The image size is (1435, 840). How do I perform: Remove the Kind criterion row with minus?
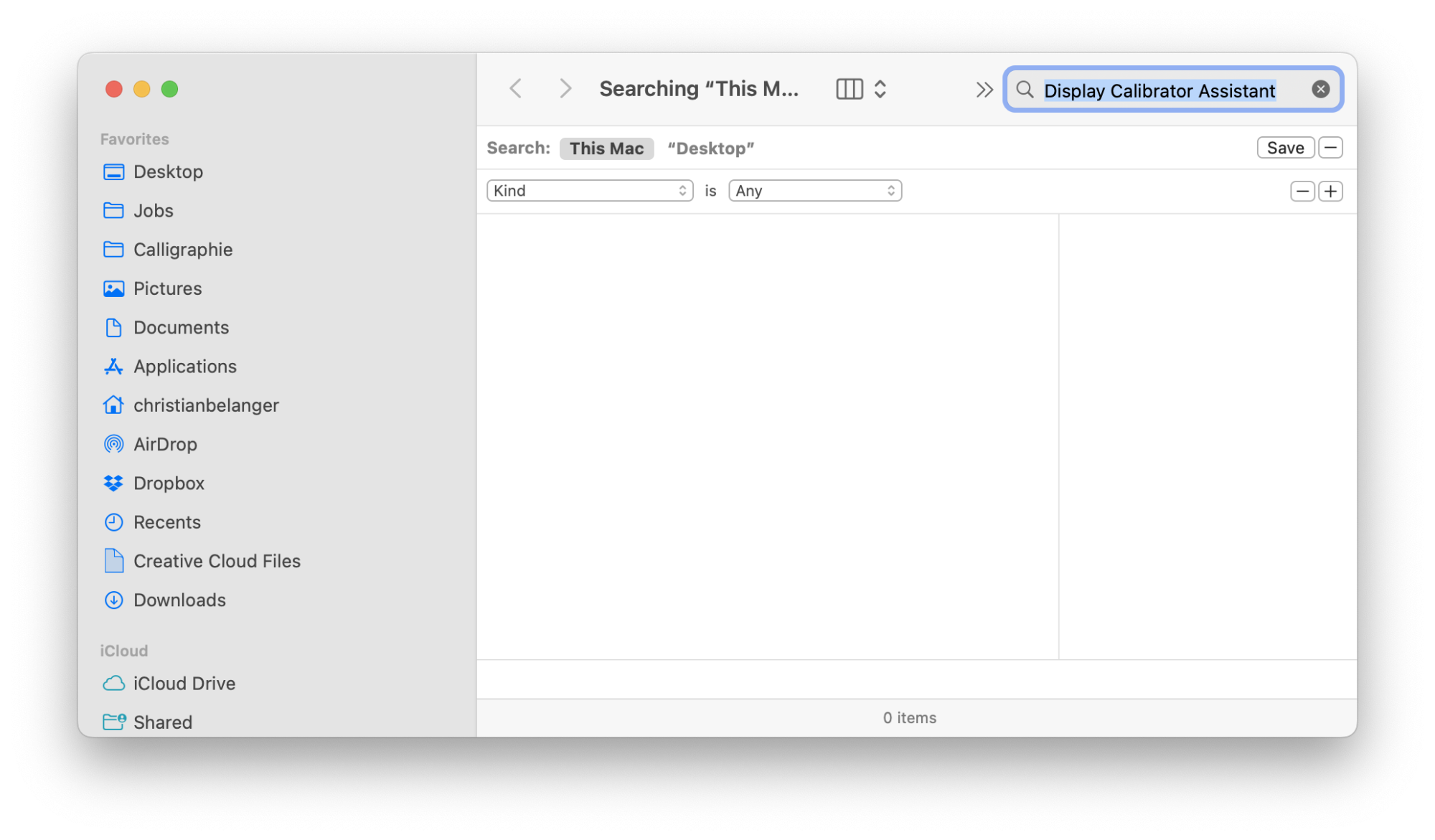[1302, 192]
